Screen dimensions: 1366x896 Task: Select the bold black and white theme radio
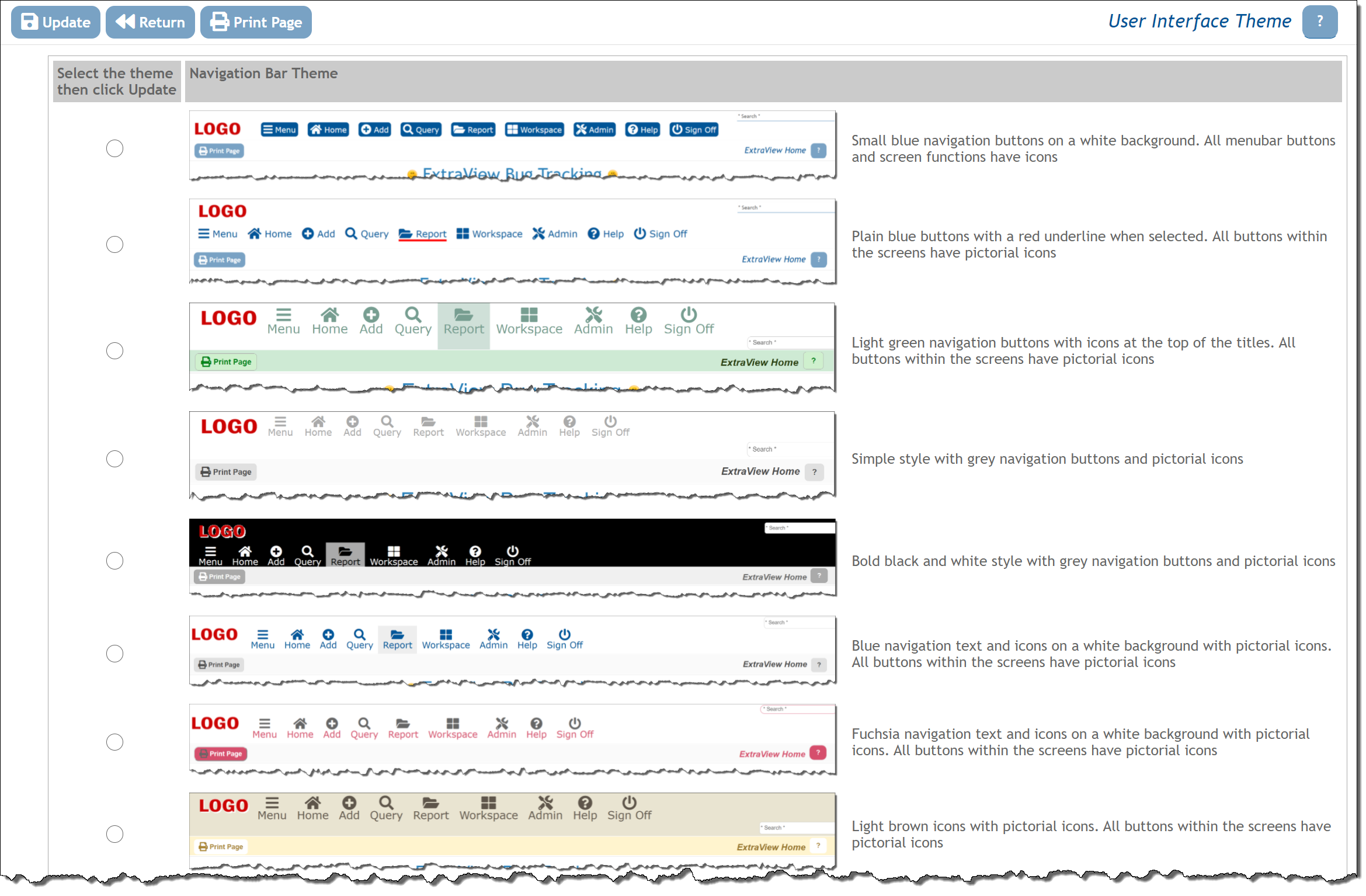tap(114, 561)
